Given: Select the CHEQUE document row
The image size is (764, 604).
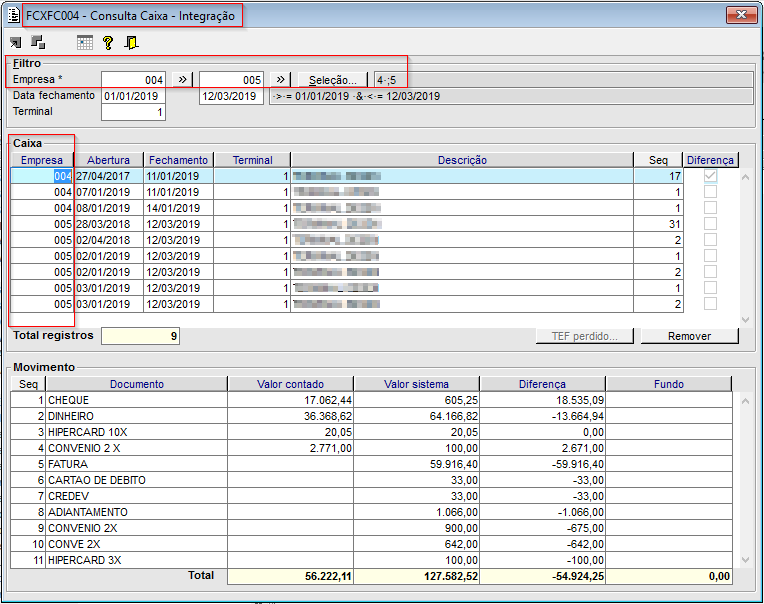Looking at the screenshot, I should (371, 400).
